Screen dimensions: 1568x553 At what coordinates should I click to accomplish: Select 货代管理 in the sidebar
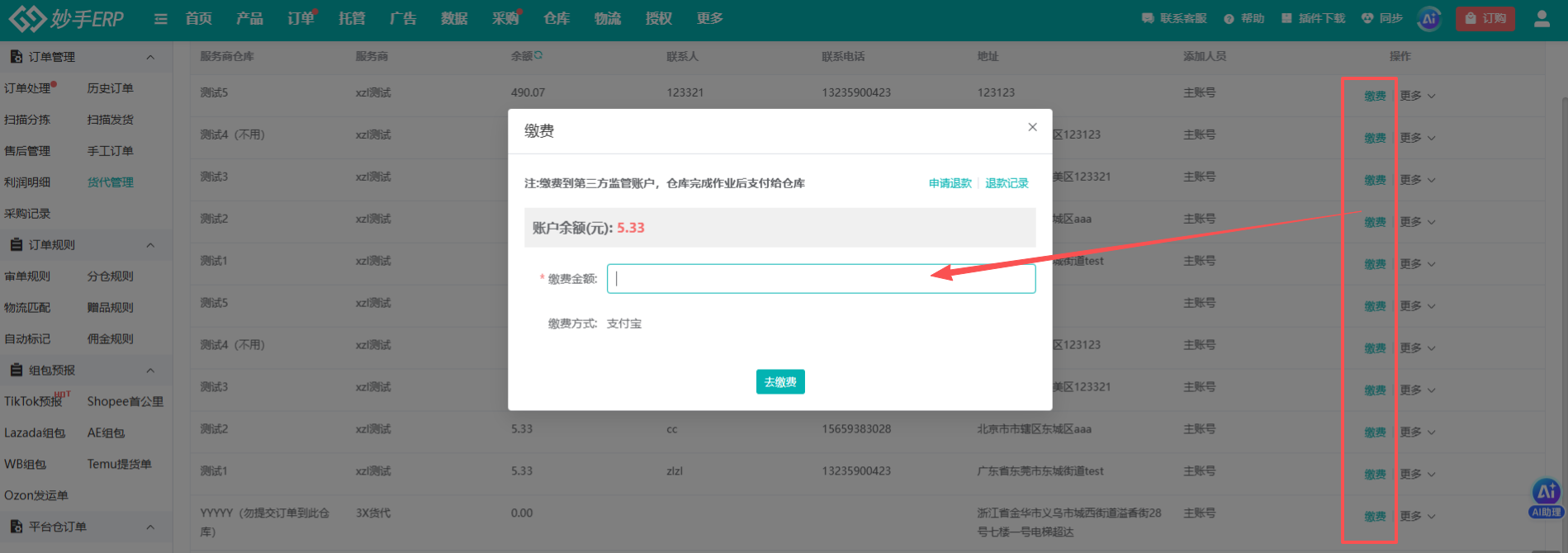(111, 182)
